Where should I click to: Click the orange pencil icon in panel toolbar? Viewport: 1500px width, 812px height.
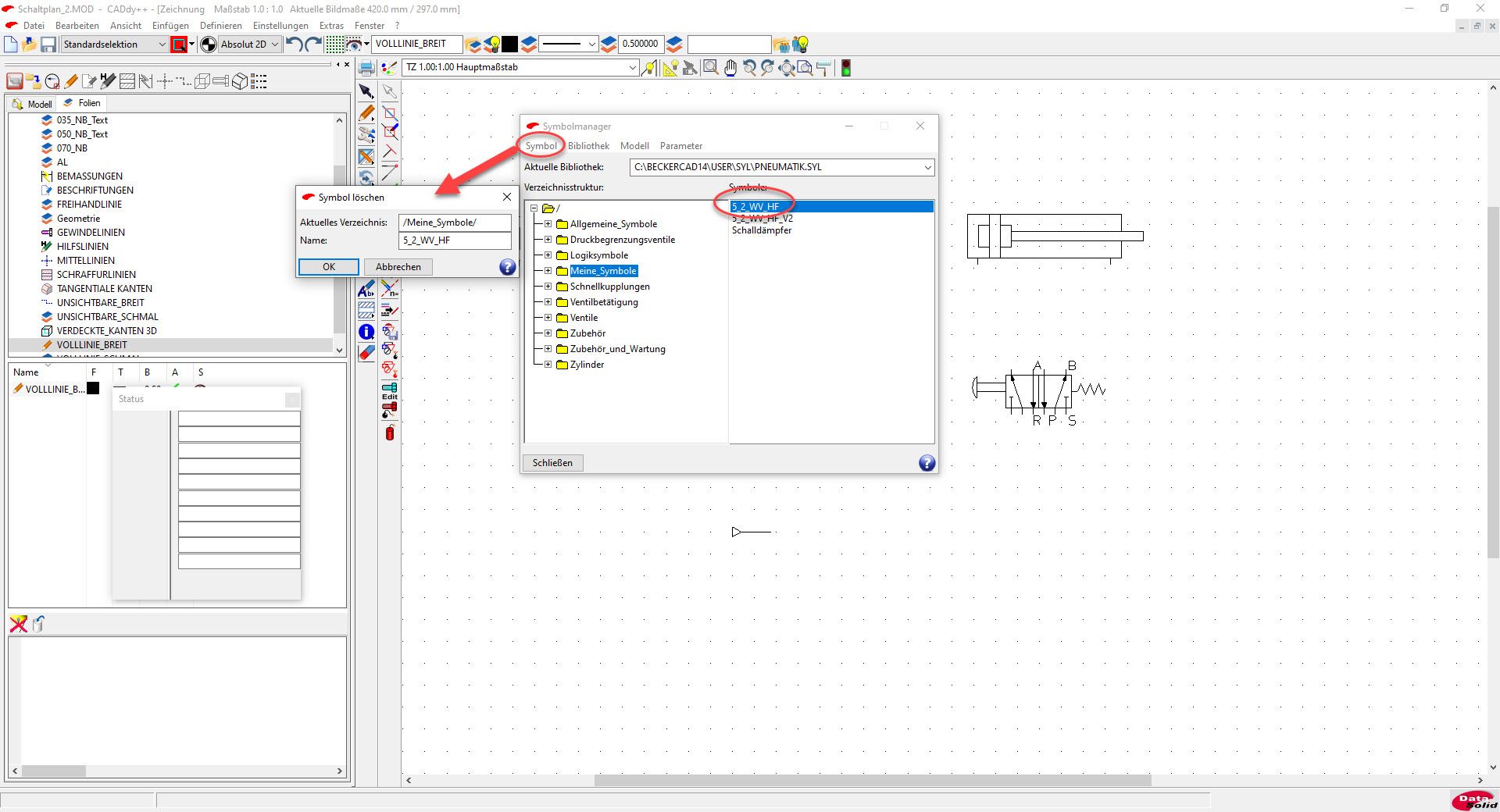[72, 80]
